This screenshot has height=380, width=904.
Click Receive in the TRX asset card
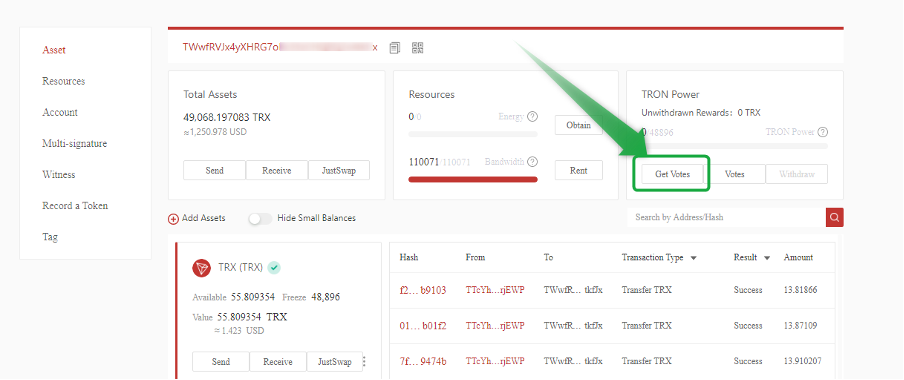coord(278,362)
